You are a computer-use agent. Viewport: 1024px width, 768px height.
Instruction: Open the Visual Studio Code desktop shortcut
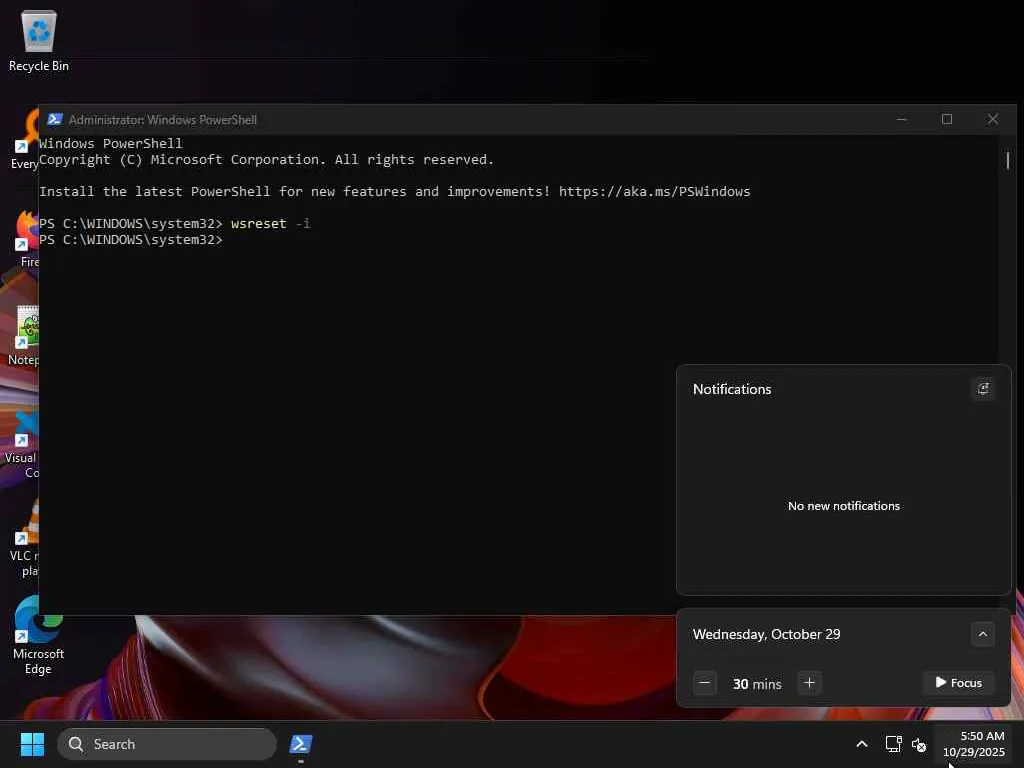[22, 444]
